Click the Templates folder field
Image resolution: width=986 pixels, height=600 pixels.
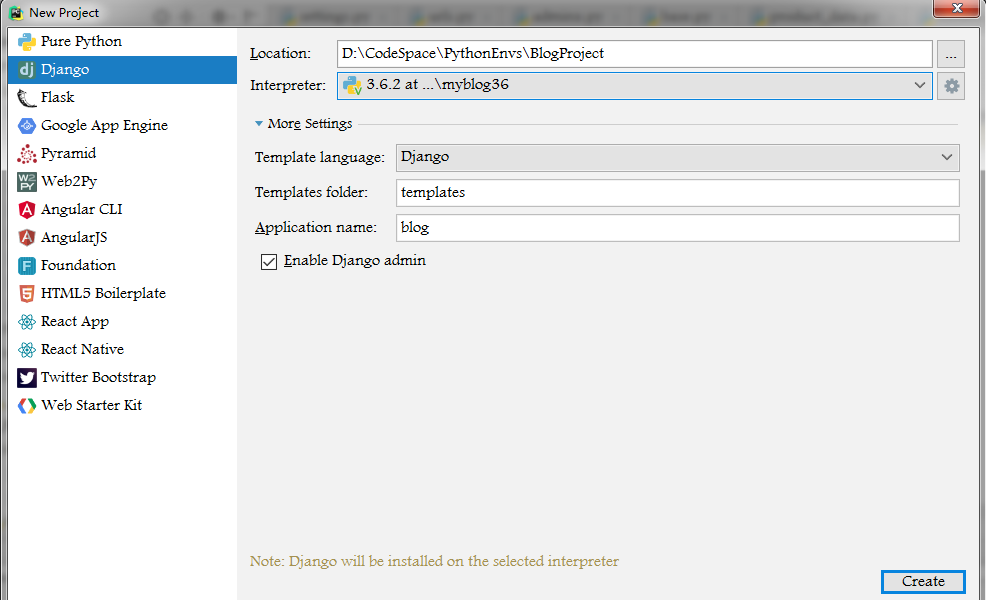[x=677, y=192]
